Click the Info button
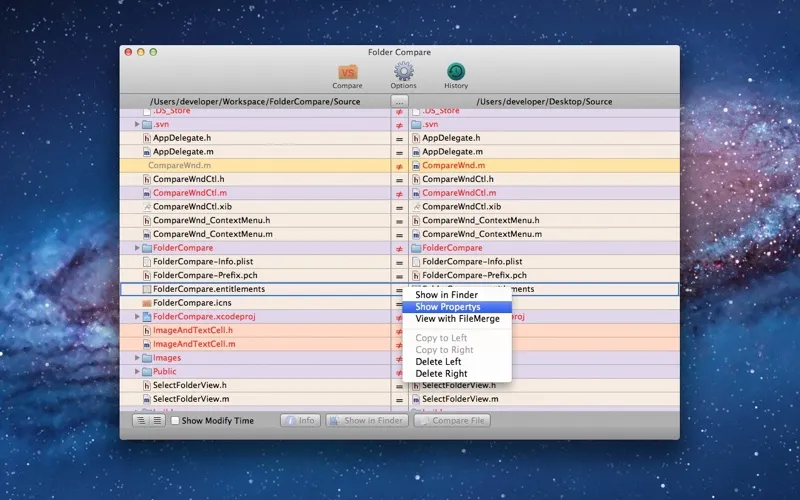Image resolution: width=800 pixels, height=500 pixels. 301,420
